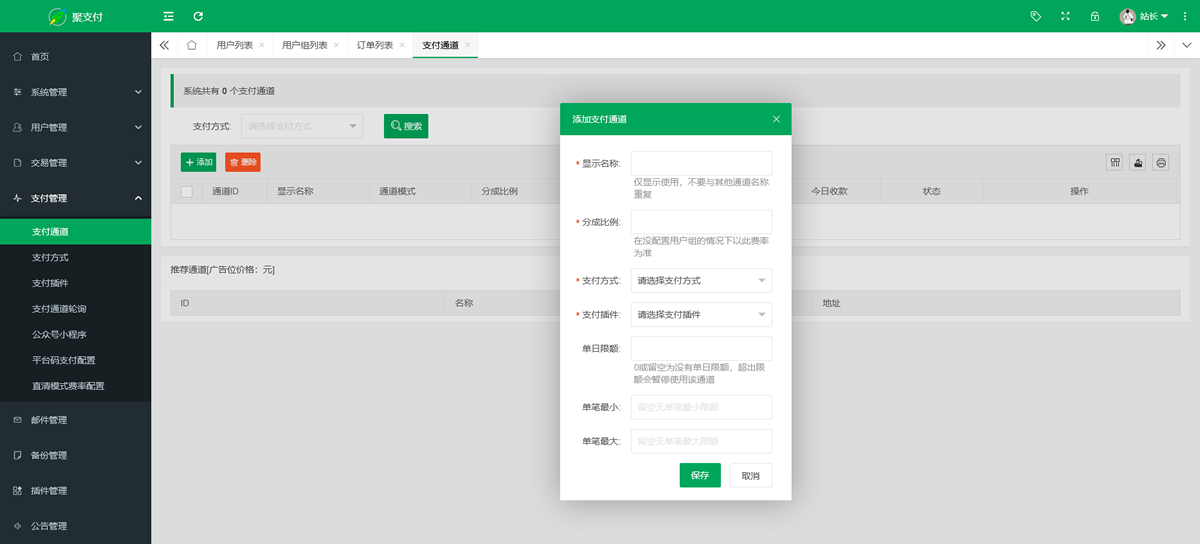The image size is (1200, 544).
Task: Collapse the 支付管理 menu
Action: (x=75, y=198)
